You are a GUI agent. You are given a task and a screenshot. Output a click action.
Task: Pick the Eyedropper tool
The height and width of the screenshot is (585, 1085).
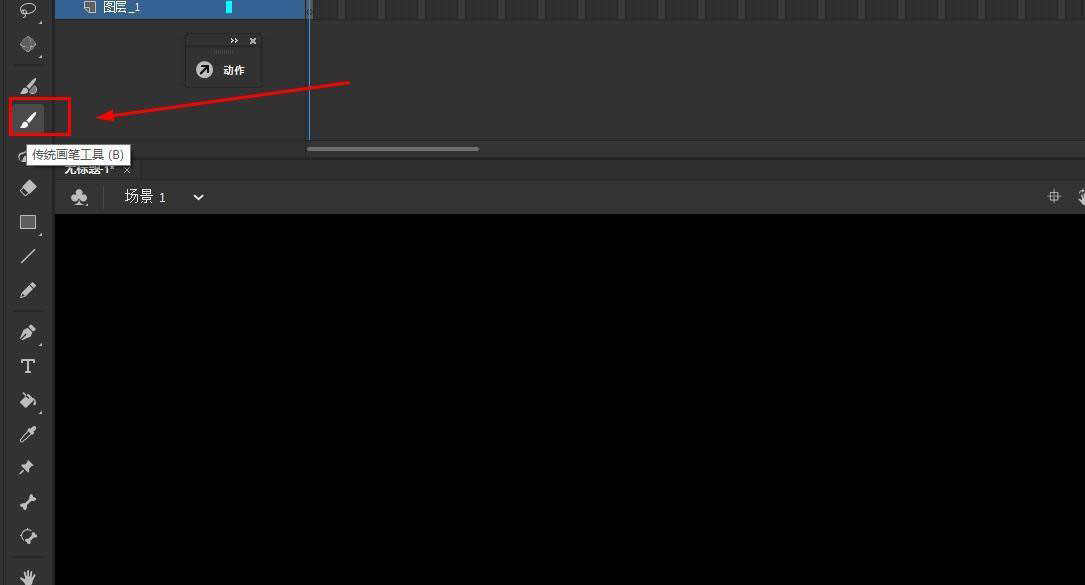coord(28,434)
